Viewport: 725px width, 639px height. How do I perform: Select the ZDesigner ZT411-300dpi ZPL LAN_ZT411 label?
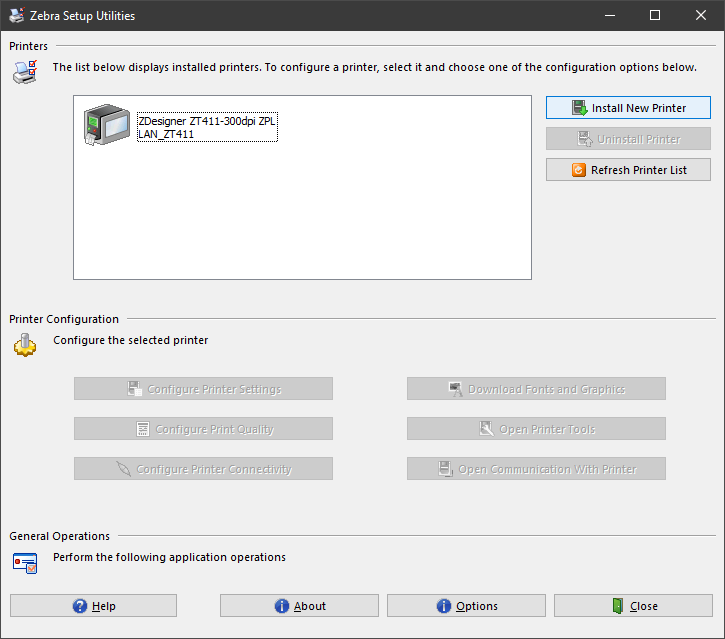207,127
